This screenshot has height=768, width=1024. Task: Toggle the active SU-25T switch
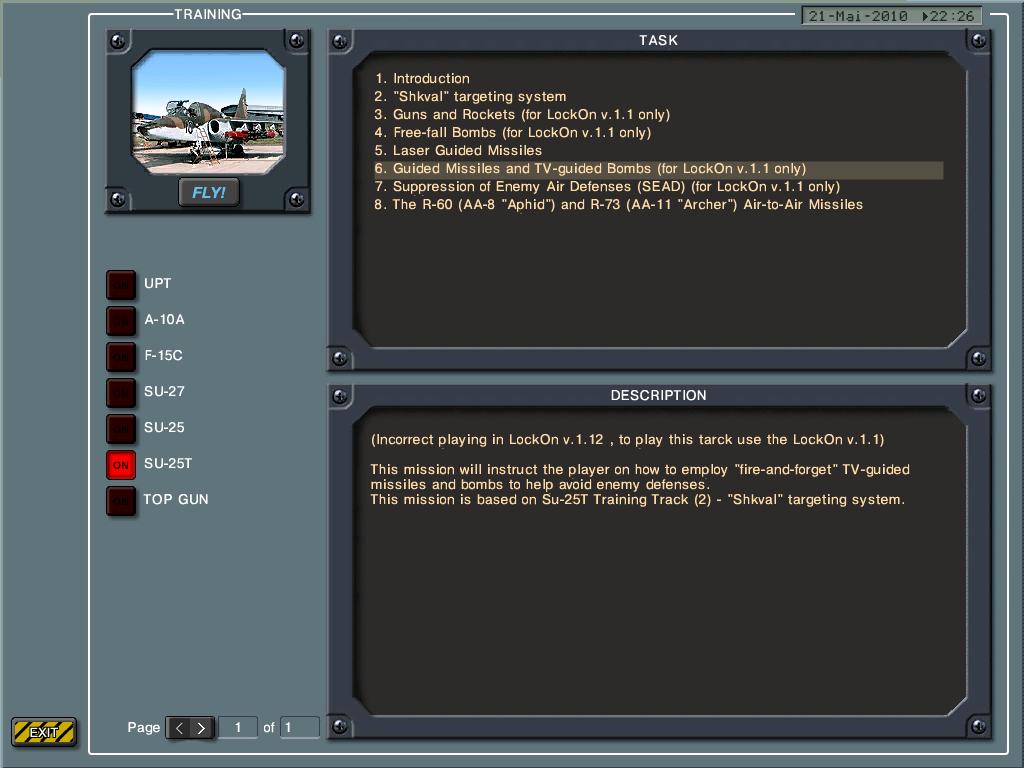point(121,464)
